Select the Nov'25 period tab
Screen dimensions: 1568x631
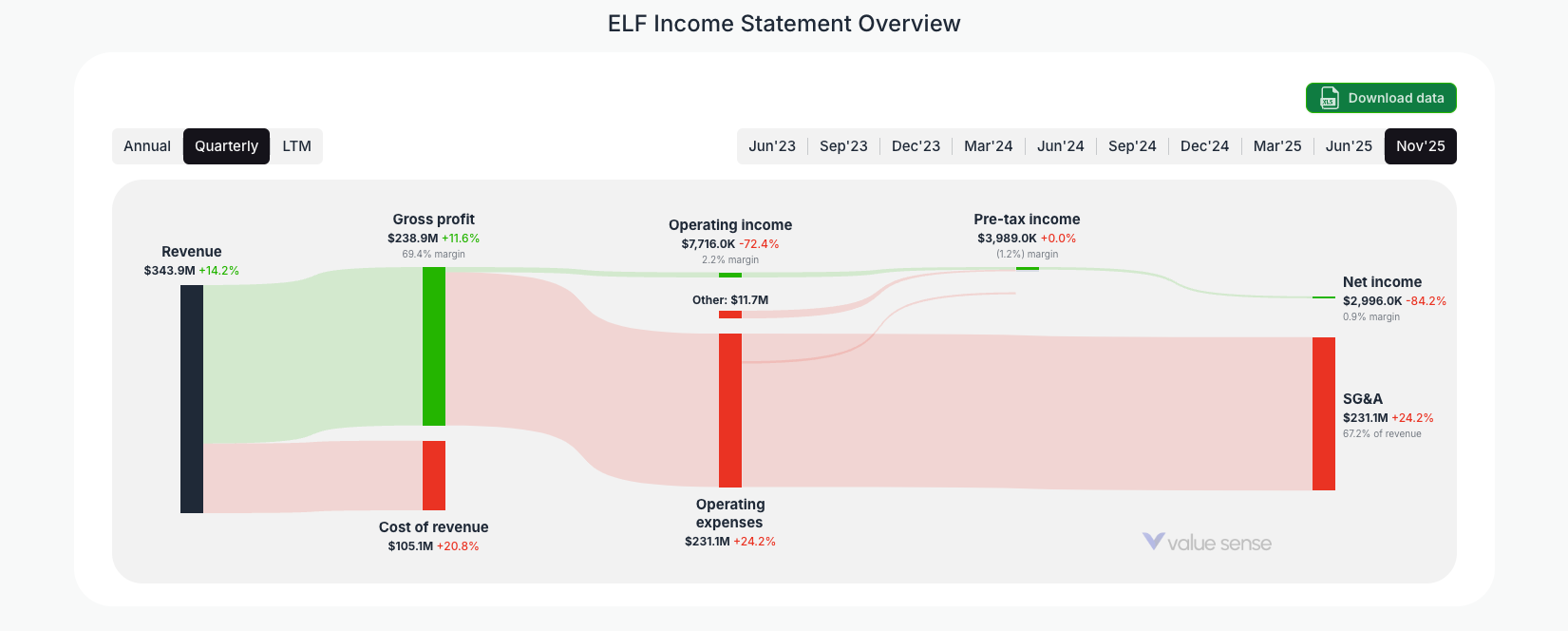(1421, 145)
